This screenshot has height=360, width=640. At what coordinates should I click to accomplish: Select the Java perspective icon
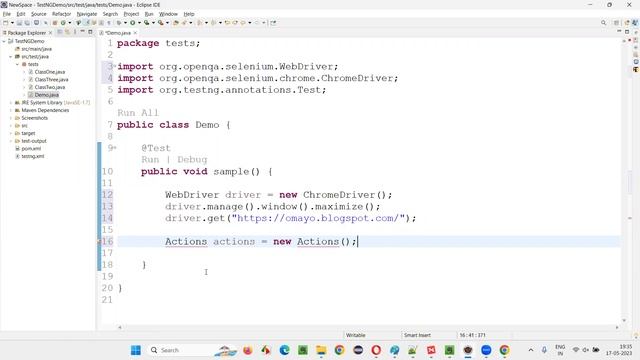635,23
